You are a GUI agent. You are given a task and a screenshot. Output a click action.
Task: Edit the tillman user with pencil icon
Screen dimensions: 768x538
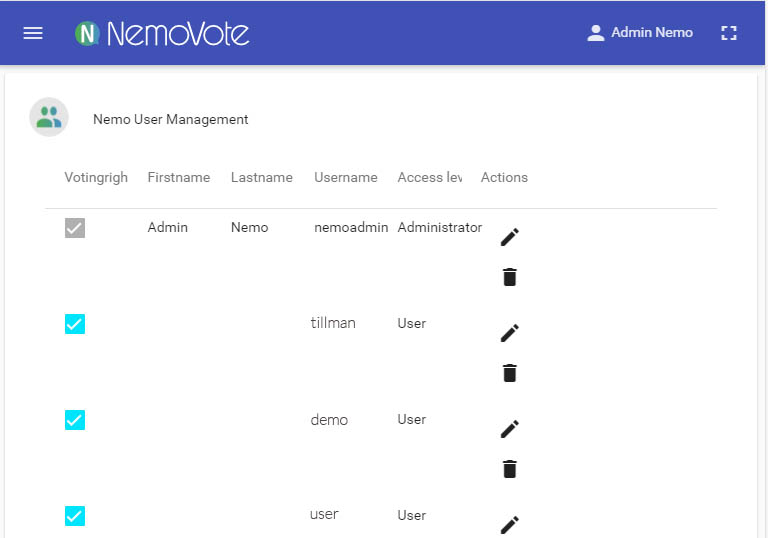(509, 333)
